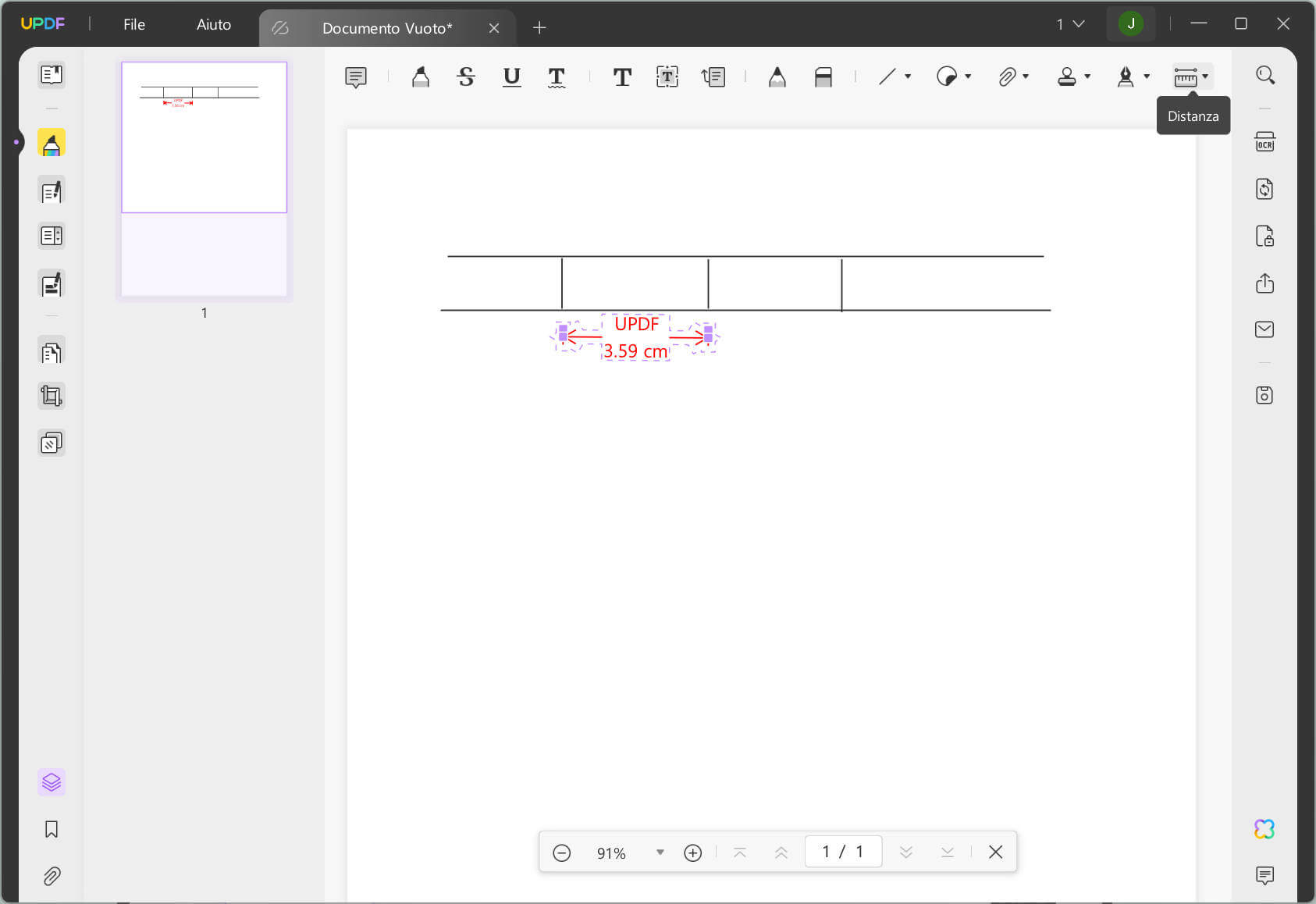Open the Layers panel icon
Screen dimensions: 1316x904
click(52, 782)
